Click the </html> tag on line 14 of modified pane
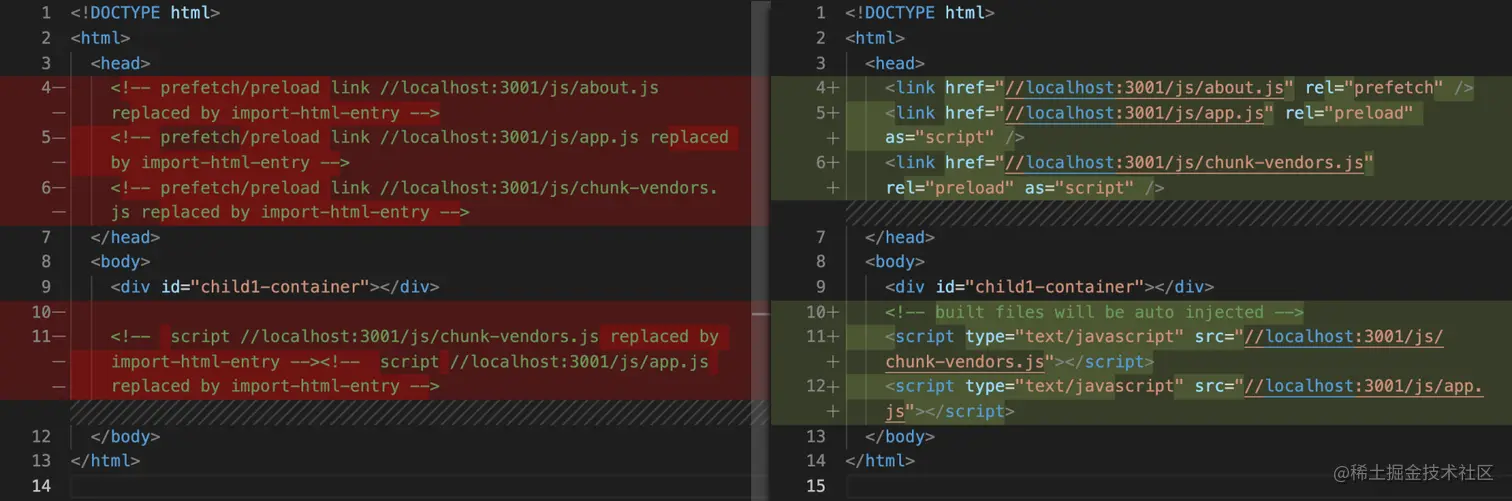The height and width of the screenshot is (501, 1512). coord(880,461)
